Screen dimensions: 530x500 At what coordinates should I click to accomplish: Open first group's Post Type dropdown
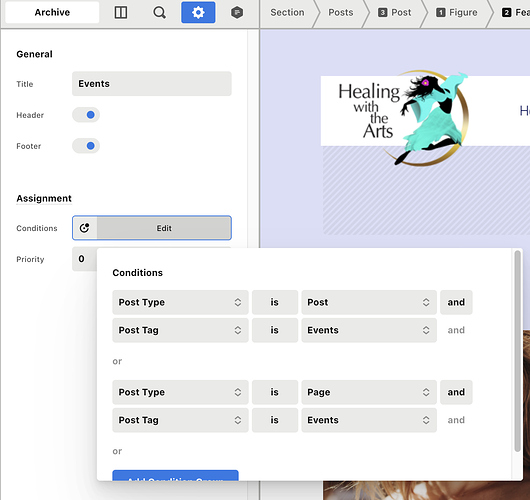[180, 302]
